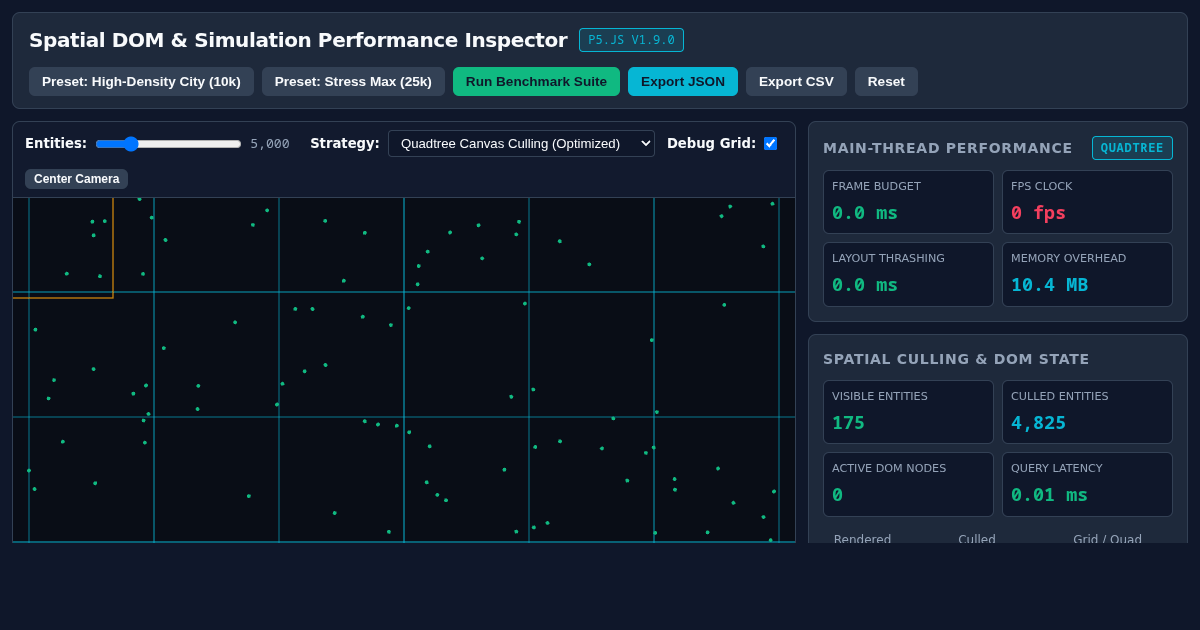Click the Center Camera button
This screenshot has height=630, width=1200.
tap(76, 179)
